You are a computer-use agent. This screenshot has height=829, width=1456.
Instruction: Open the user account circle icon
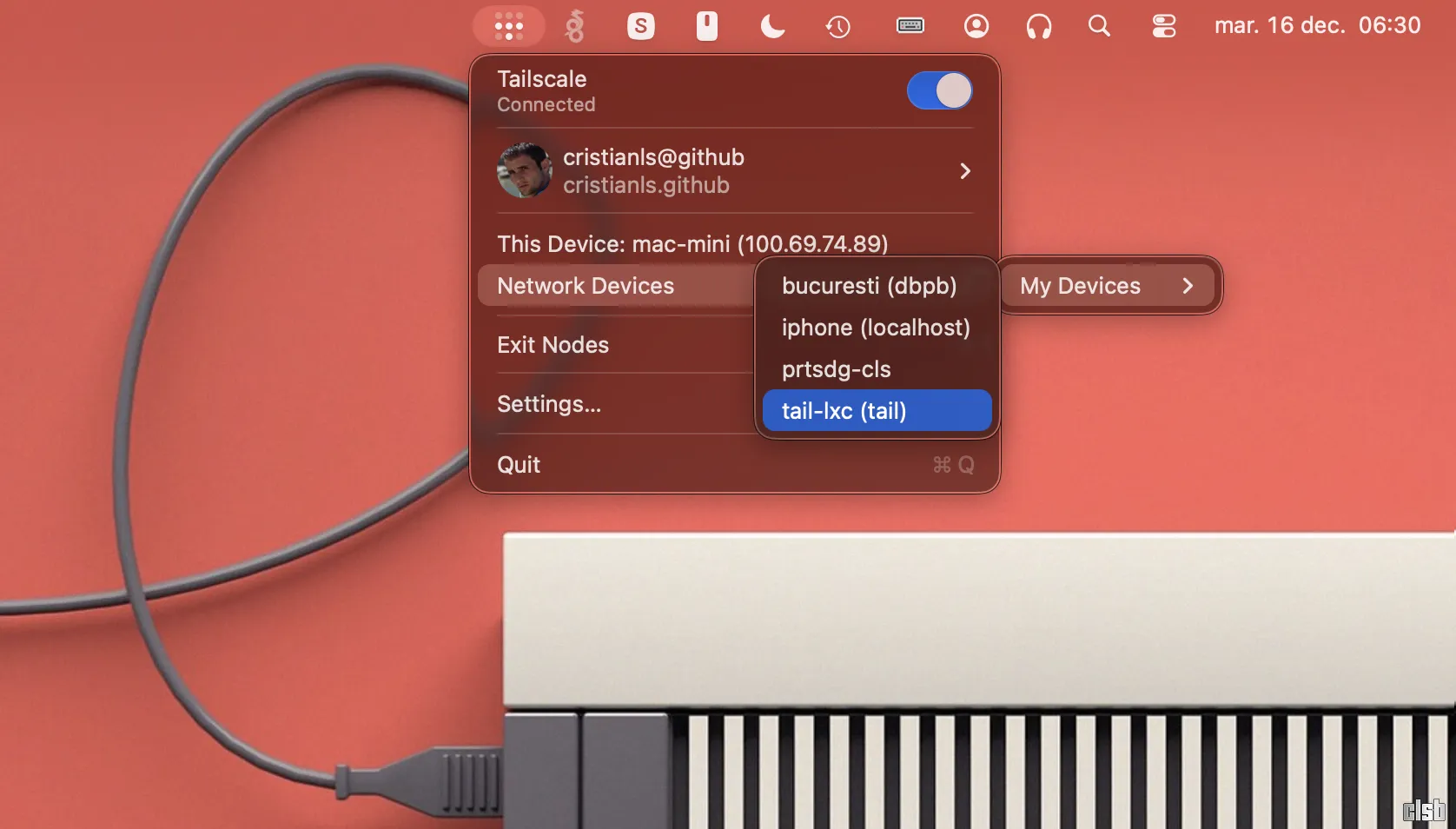[x=976, y=26]
